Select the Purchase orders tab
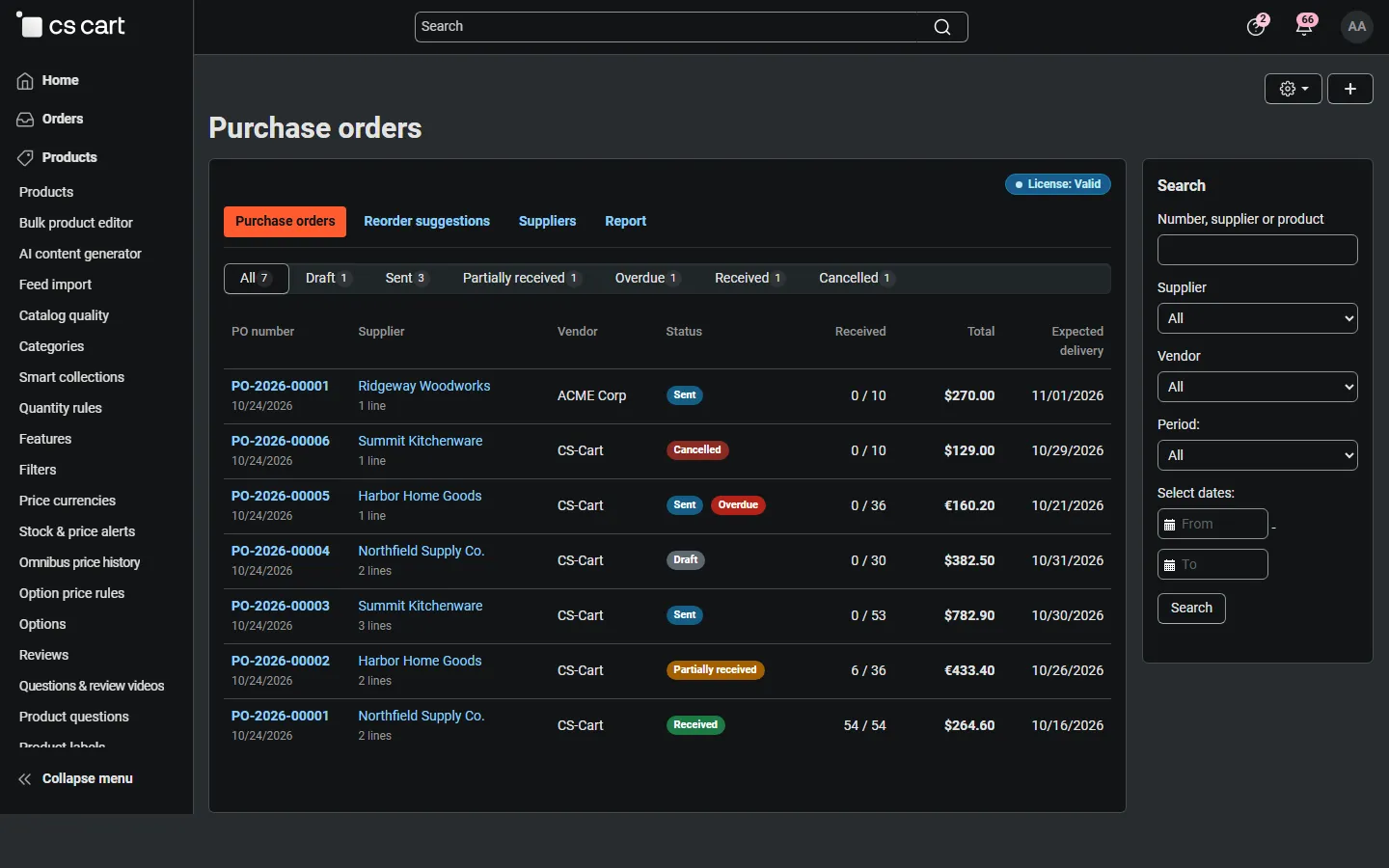The height and width of the screenshot is (868, 1389). click(285, 222)
